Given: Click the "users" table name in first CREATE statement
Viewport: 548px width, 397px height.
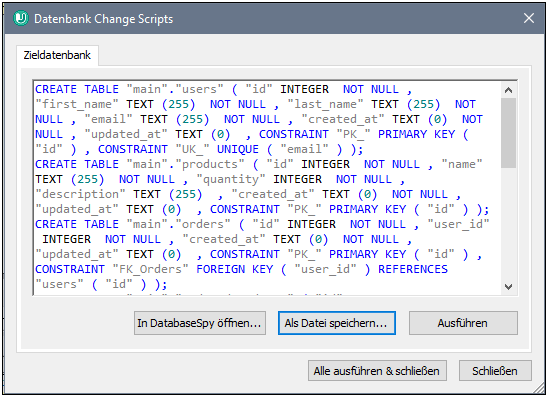Looking at the screenshot, I should click(199, 89).
